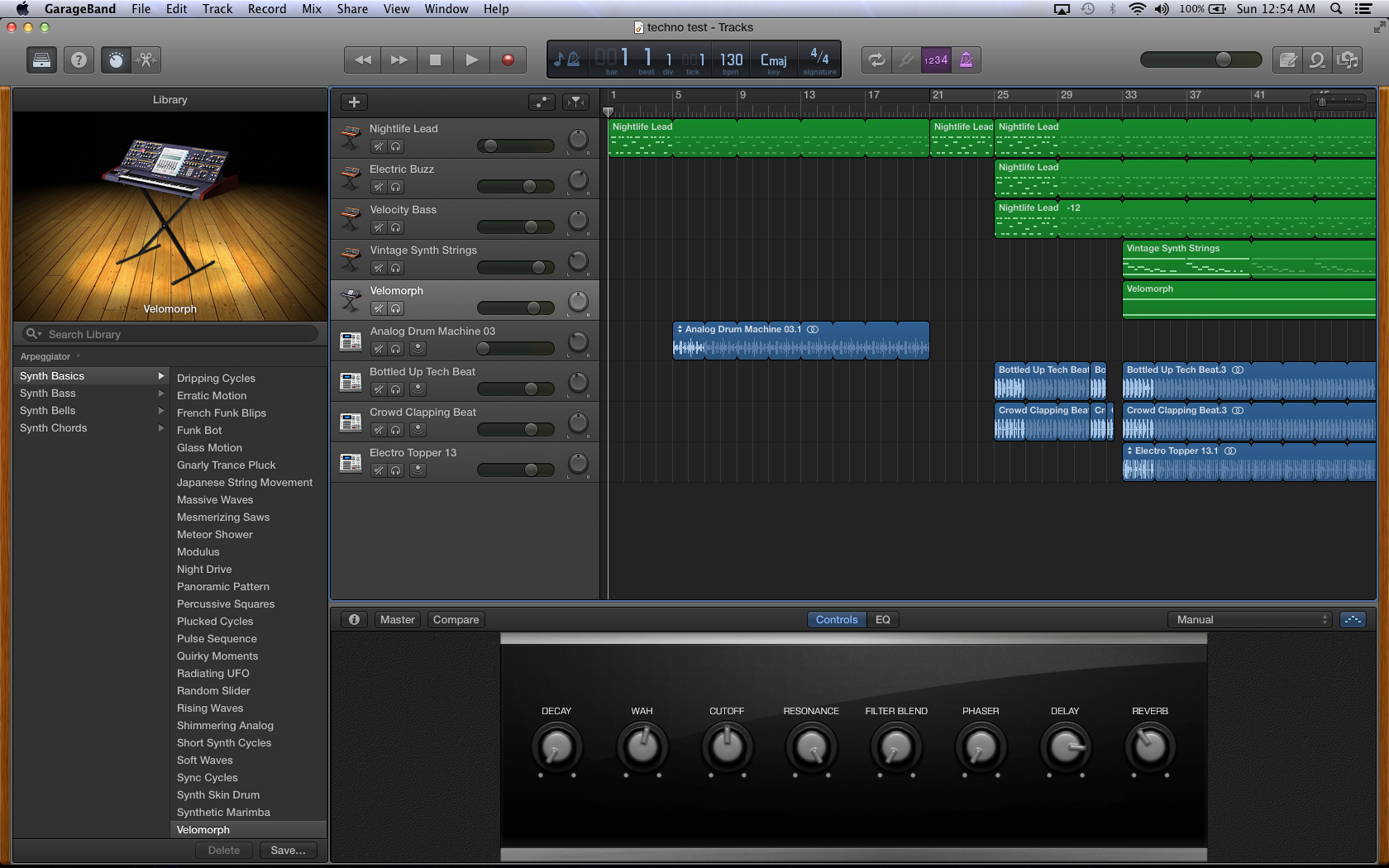Open the Tuner button
This screenshot has width=1389, height=868.
(906, 60)
